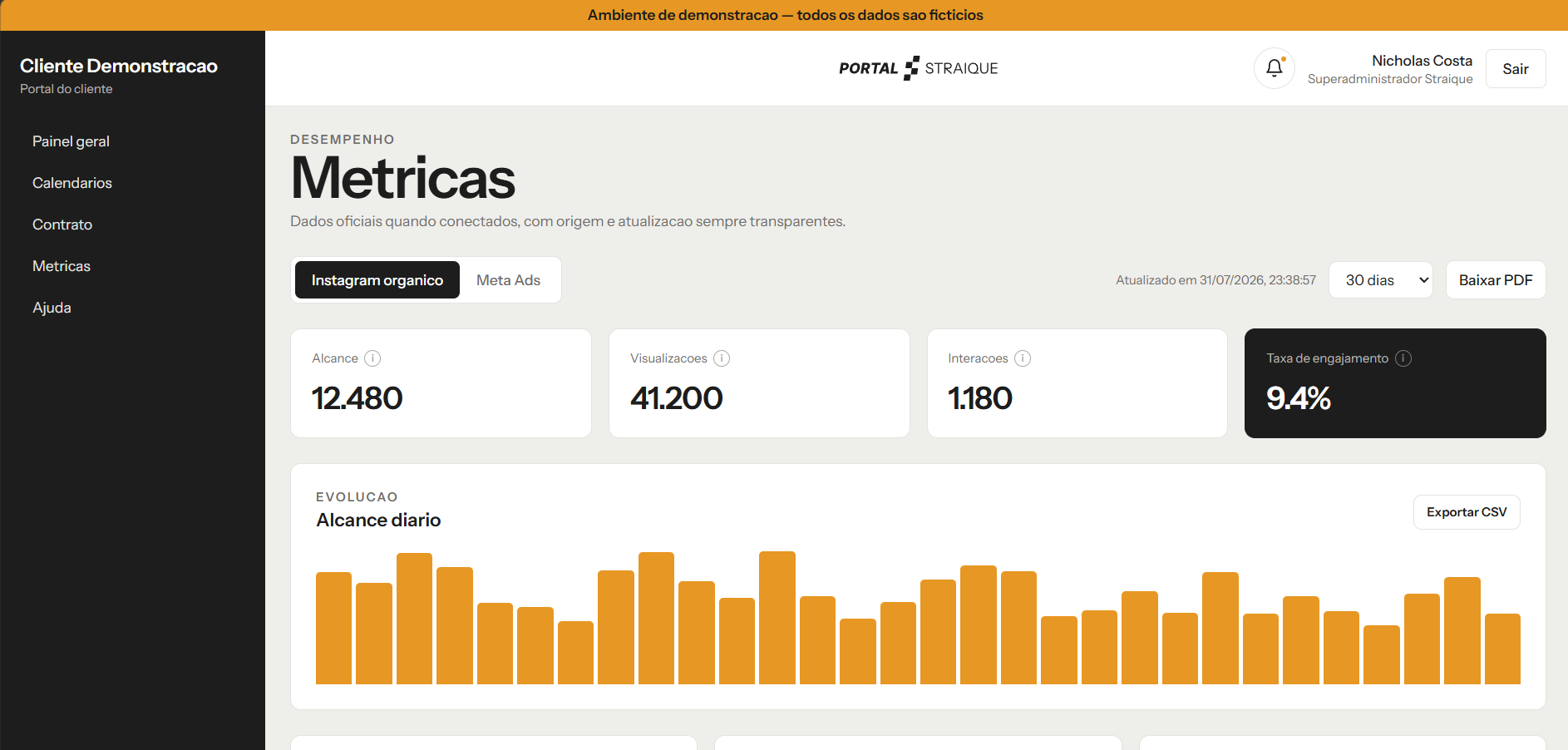Click the Alcance diario chart title
1568x750 pixels.
point(378,520)
